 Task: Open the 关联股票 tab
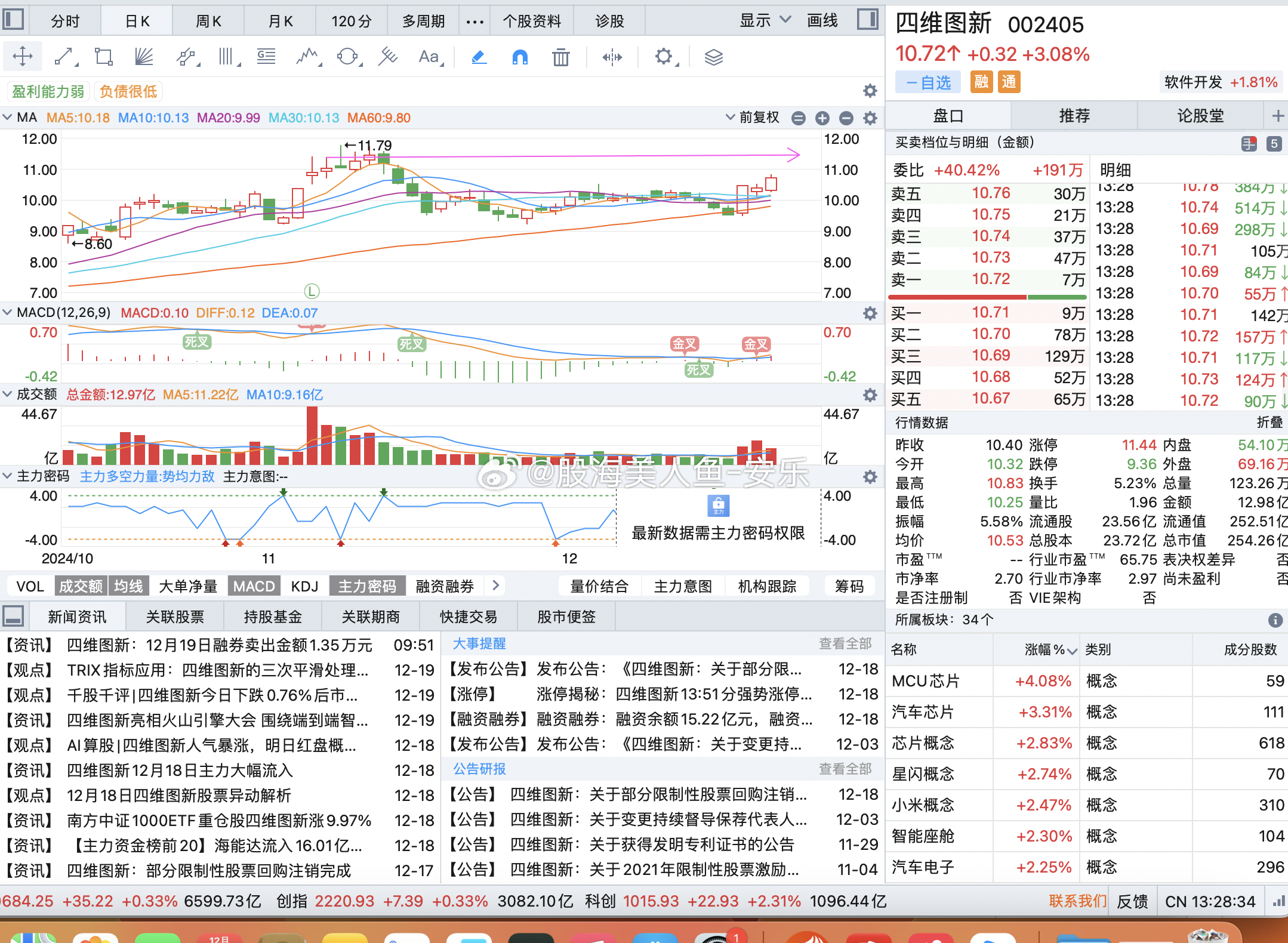coord(175,617)
